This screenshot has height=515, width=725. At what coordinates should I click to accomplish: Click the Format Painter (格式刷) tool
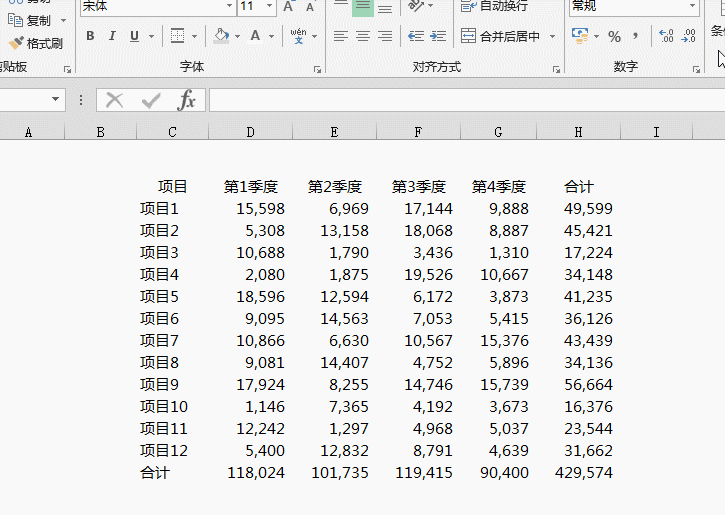click(35, 43)
